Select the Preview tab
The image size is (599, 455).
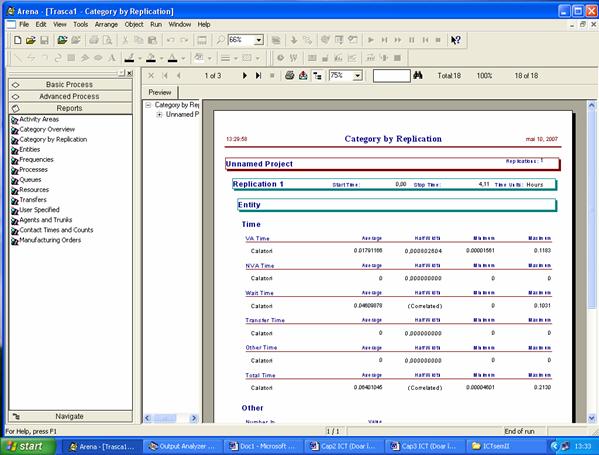click(160, 92)
